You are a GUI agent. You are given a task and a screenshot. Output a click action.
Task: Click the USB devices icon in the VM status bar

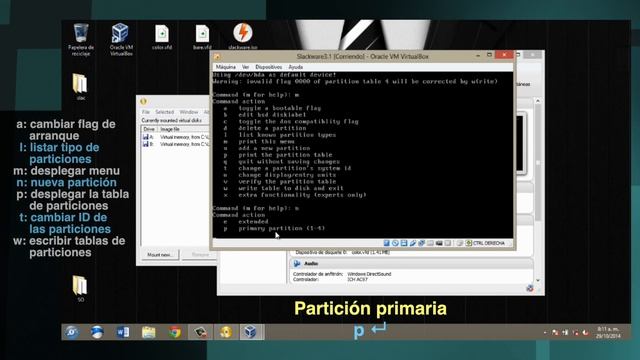tap(413, 243)
